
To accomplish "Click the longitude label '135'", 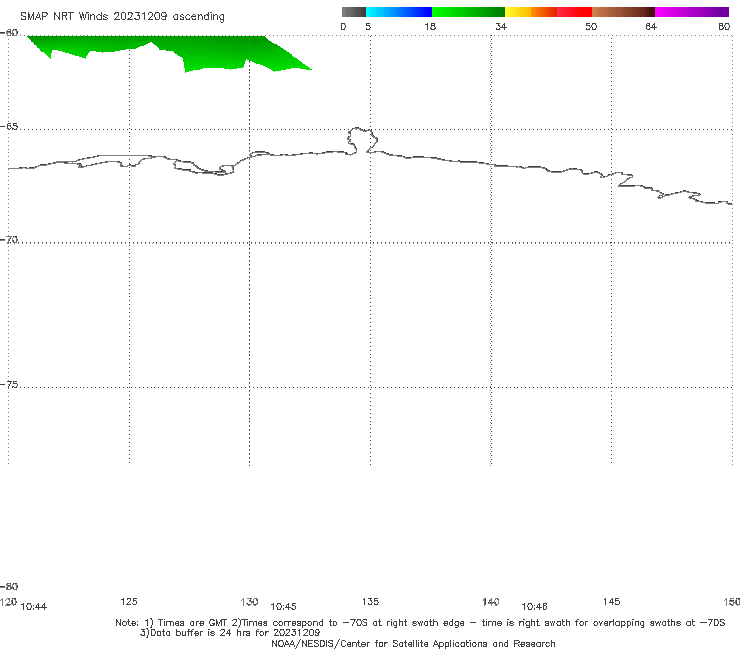I will [370, 601].
